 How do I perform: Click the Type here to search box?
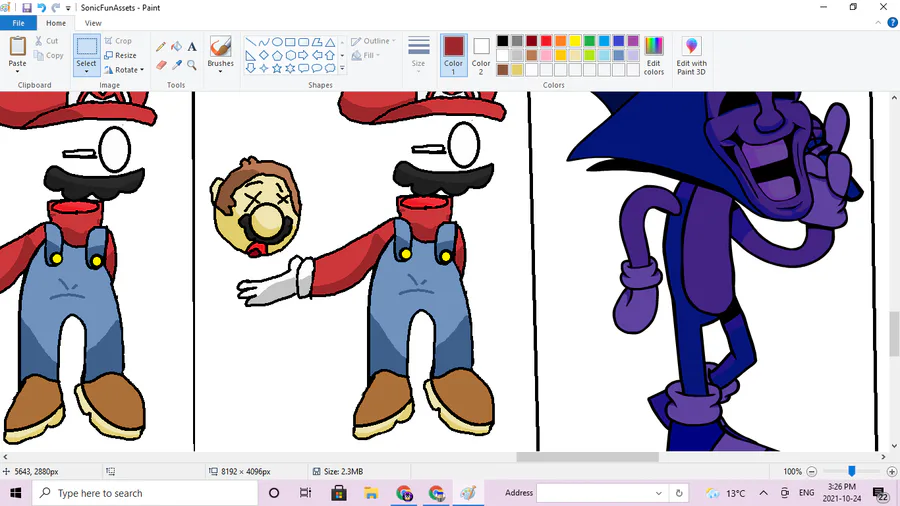pos(145,493)
